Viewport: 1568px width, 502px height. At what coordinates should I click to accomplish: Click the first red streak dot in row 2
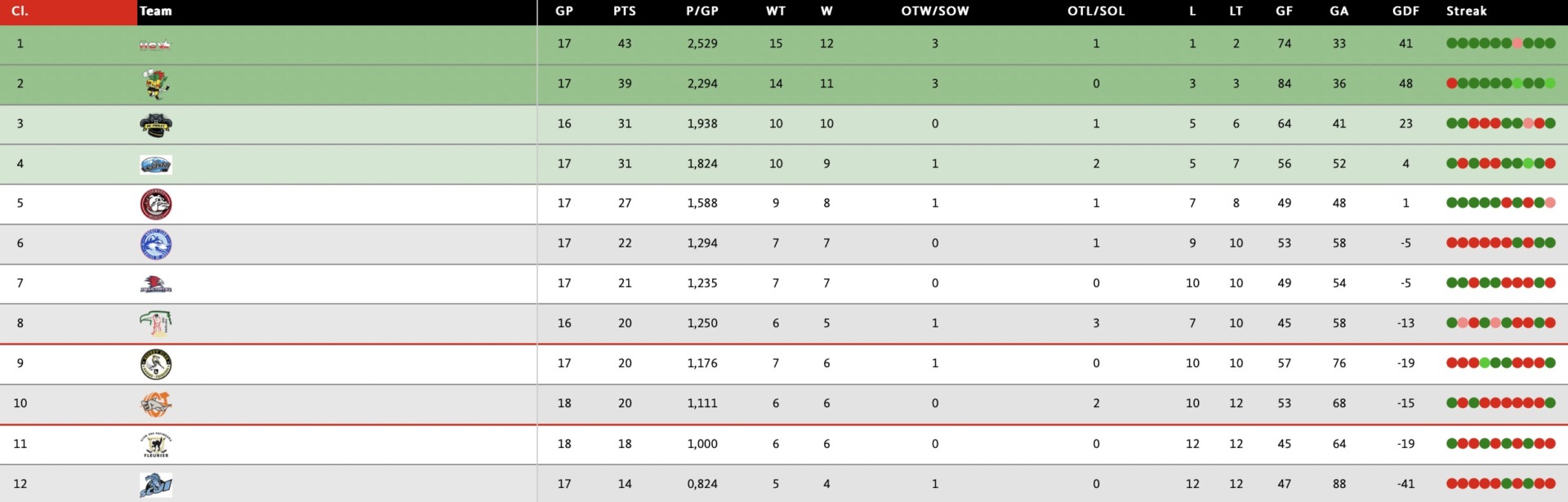[1452, 83]
